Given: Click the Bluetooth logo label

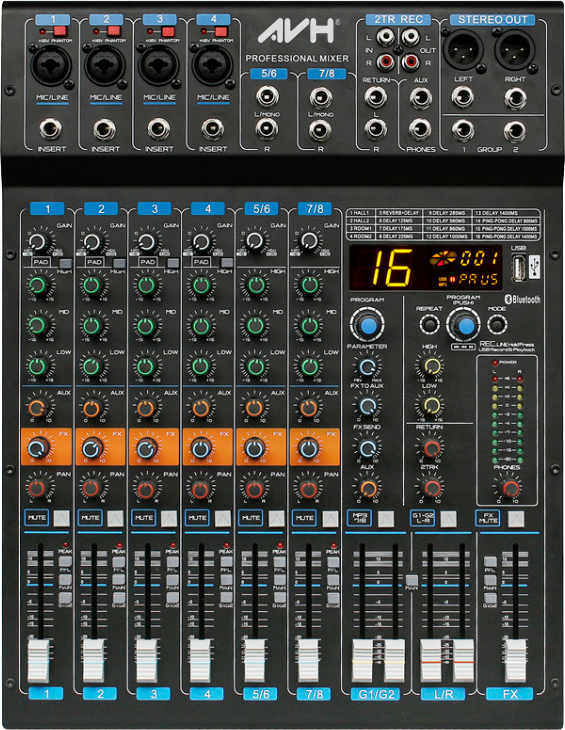Looking at the screenshot, I should coord(523,299).
